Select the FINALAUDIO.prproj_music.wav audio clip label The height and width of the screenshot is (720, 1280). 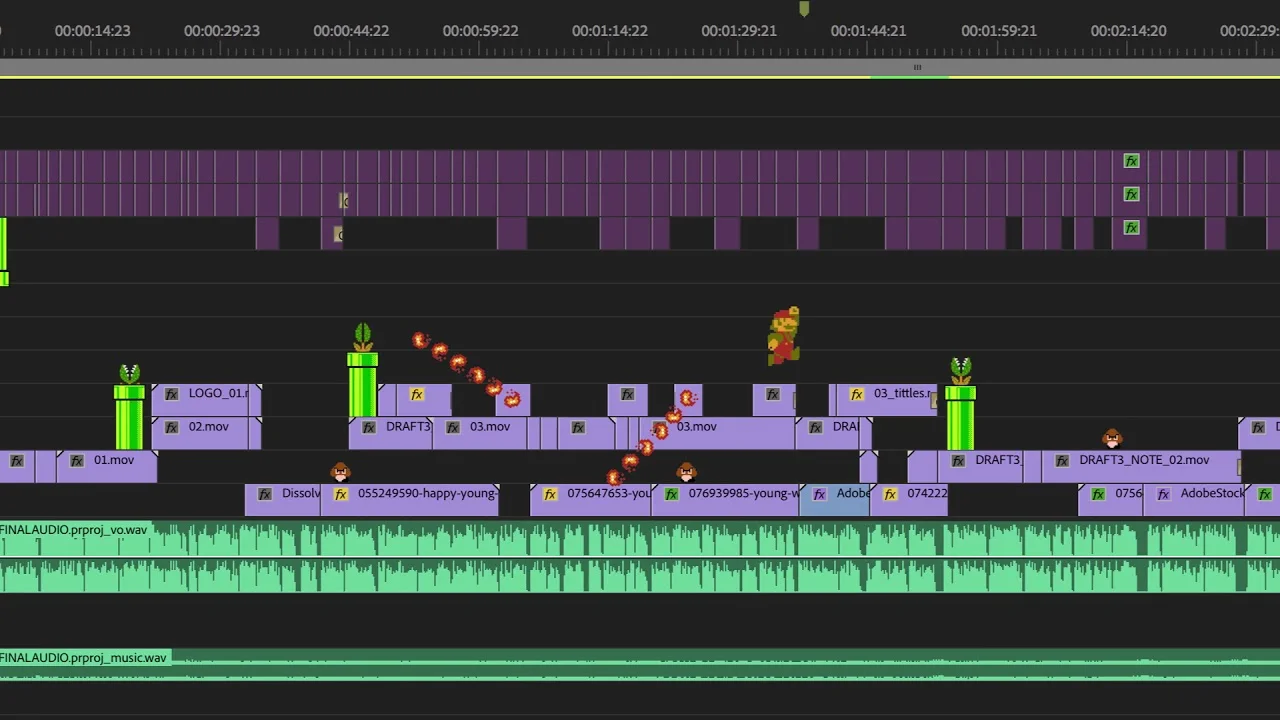click(84, 658)
